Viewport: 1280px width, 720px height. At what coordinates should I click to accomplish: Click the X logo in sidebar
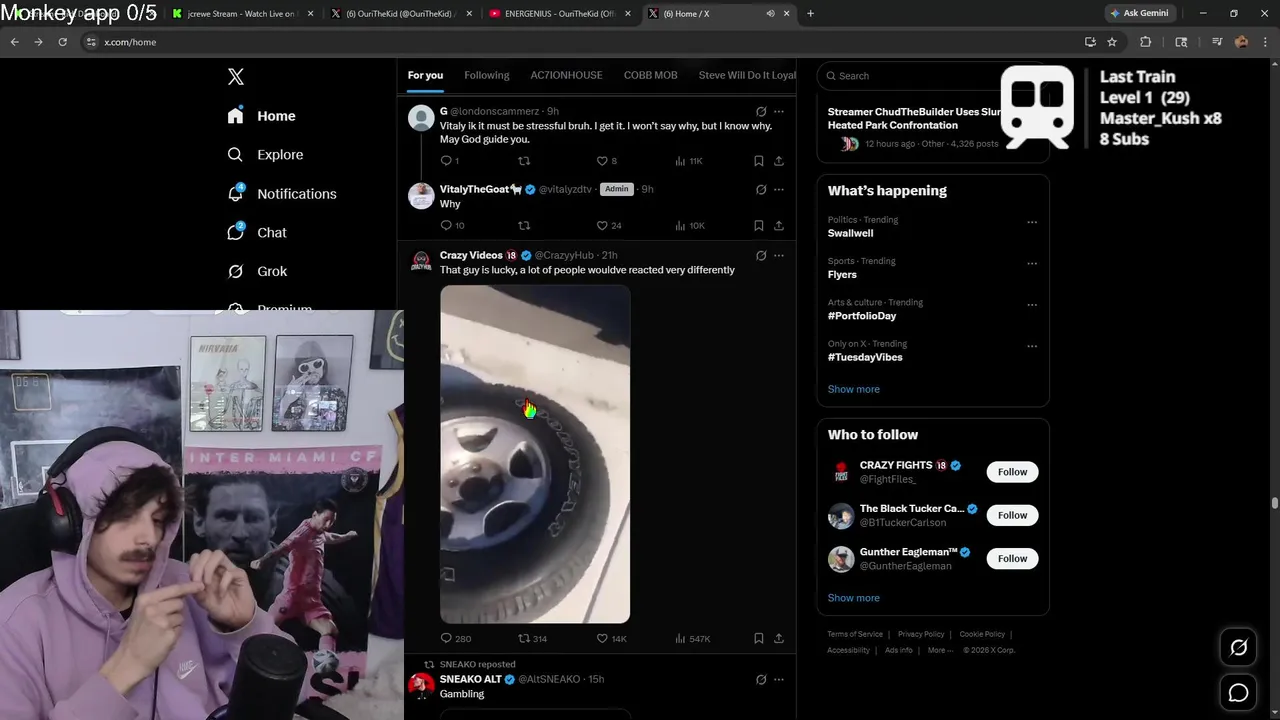tap(236, 77)
